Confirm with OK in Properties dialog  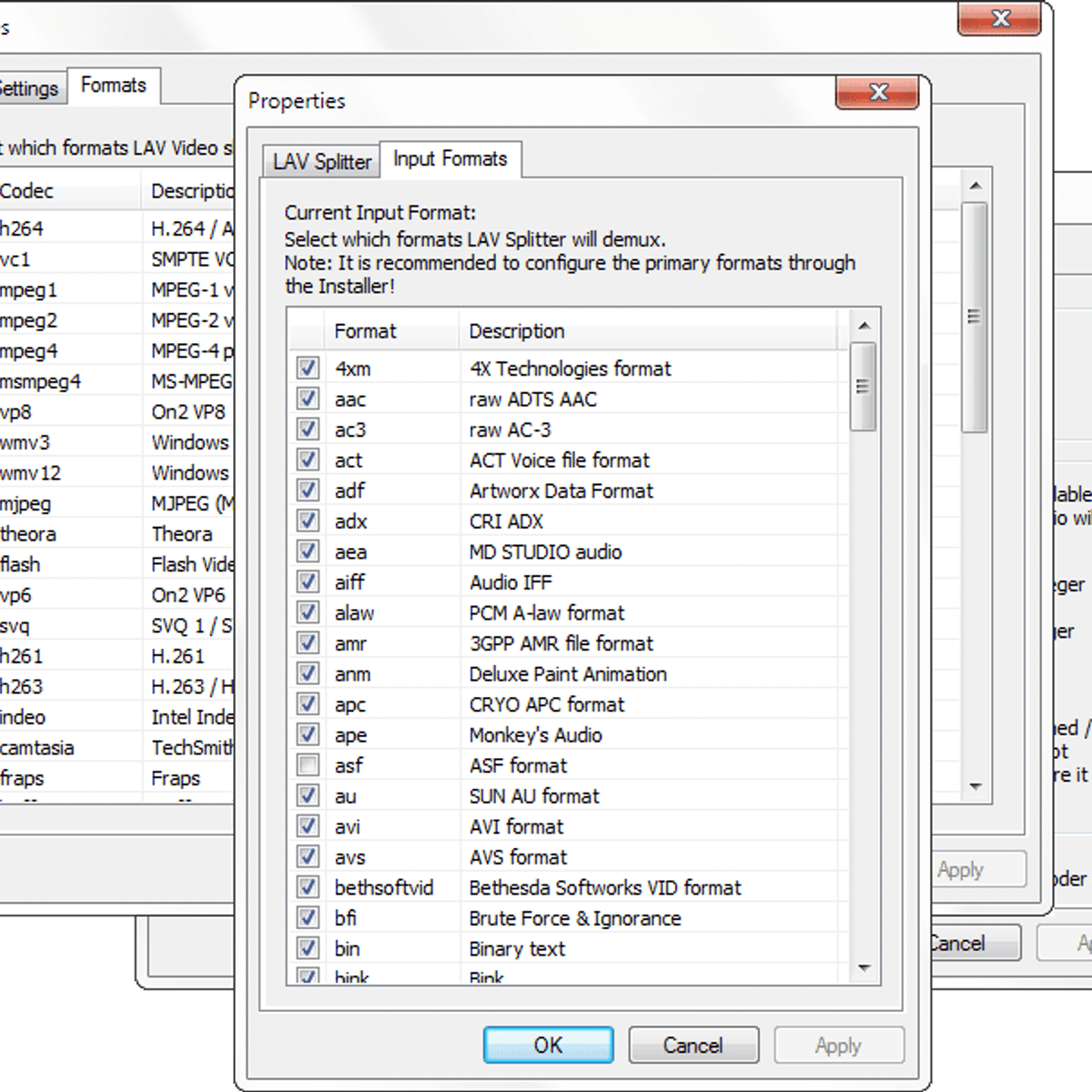[548, 1046]
